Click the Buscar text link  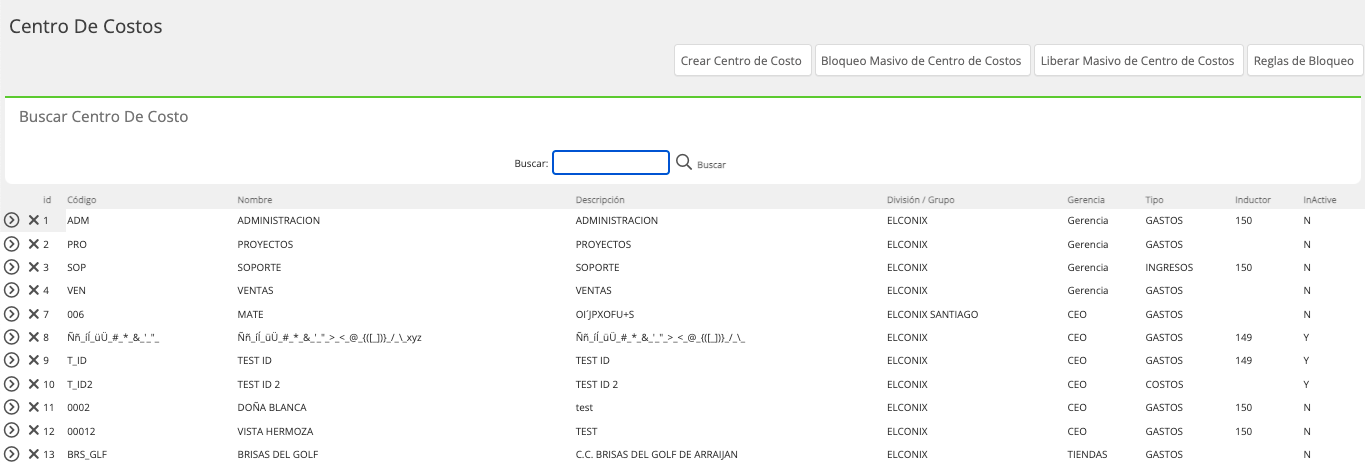pyautogui.click(x=711, y=164)
